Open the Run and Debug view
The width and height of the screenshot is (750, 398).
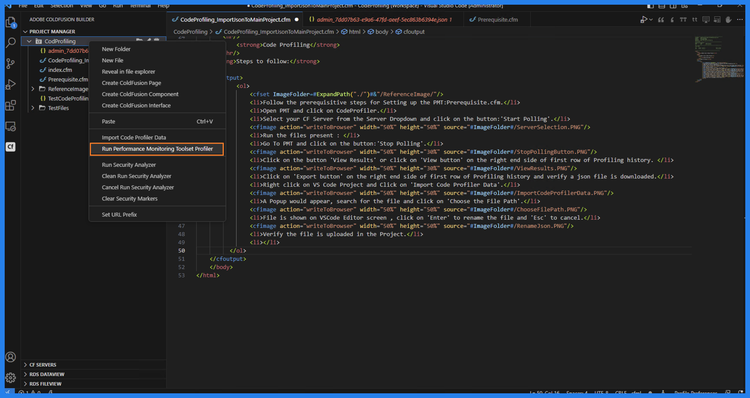click(11, 85)
